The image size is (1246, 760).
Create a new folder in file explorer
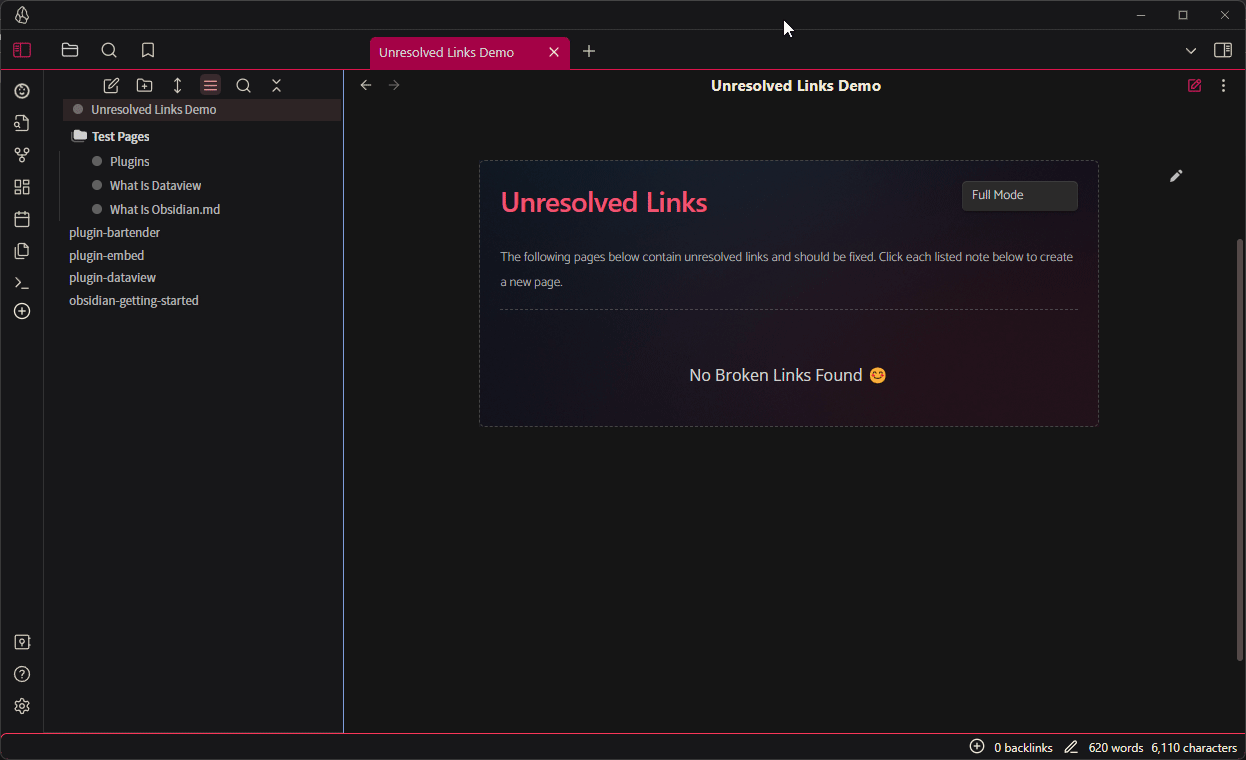144,86
